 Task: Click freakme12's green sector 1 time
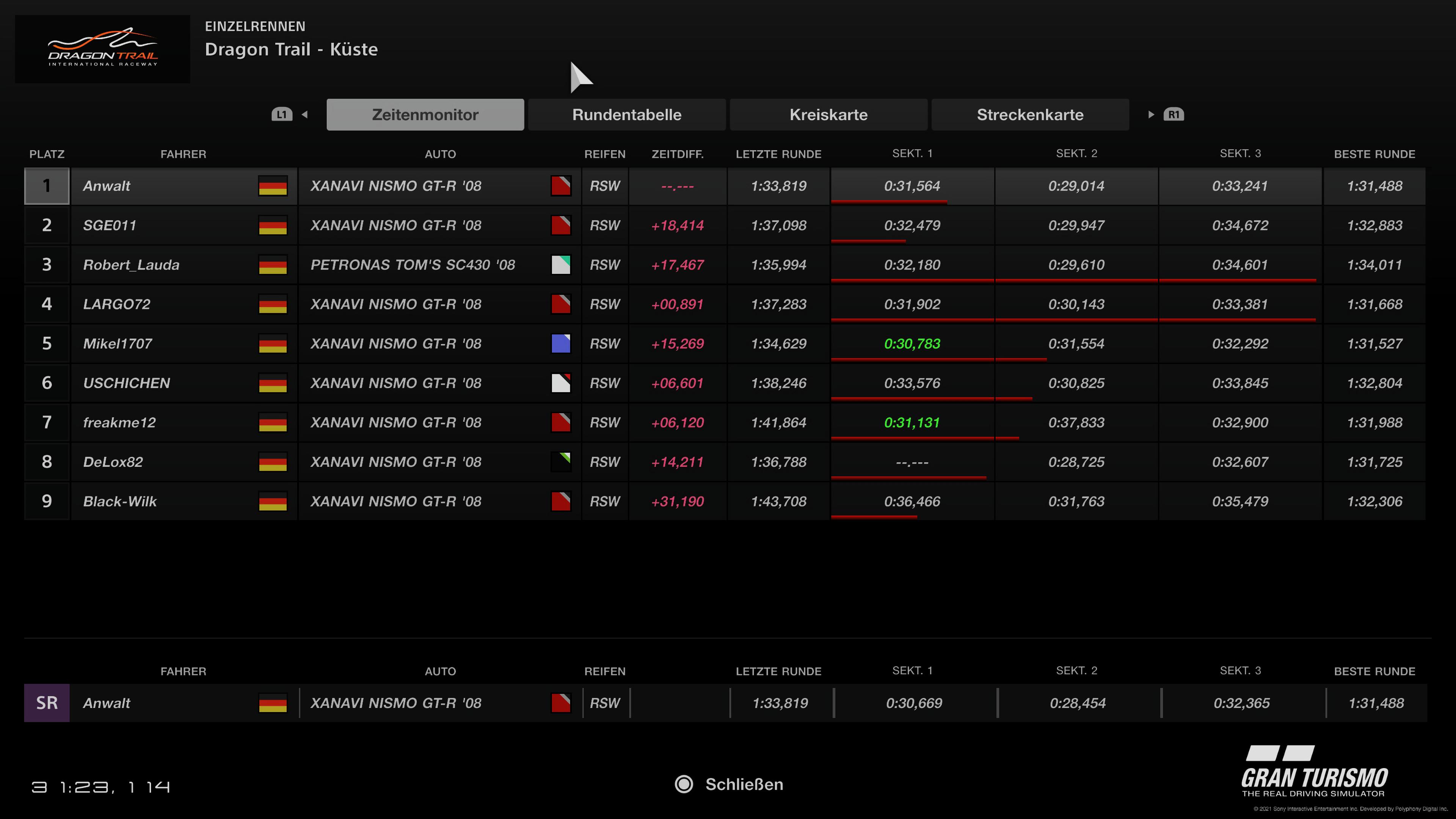pyautogui.click(x=912, y=422)
